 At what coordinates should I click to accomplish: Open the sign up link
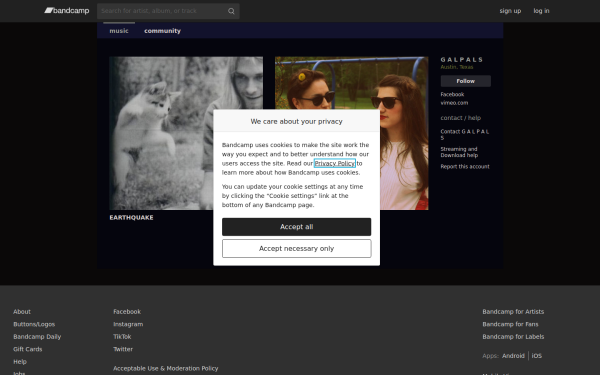(x=510, y=11)
